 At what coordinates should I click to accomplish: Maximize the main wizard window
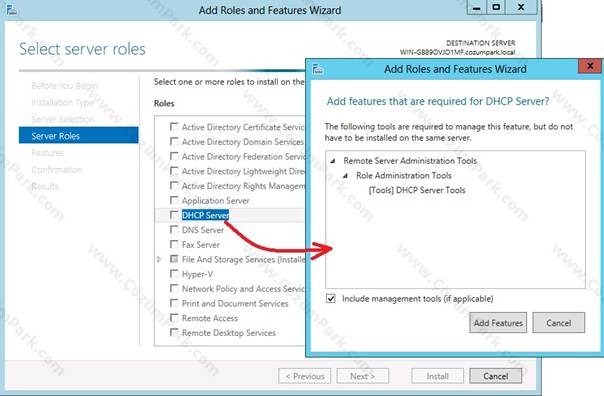[496, 8]
